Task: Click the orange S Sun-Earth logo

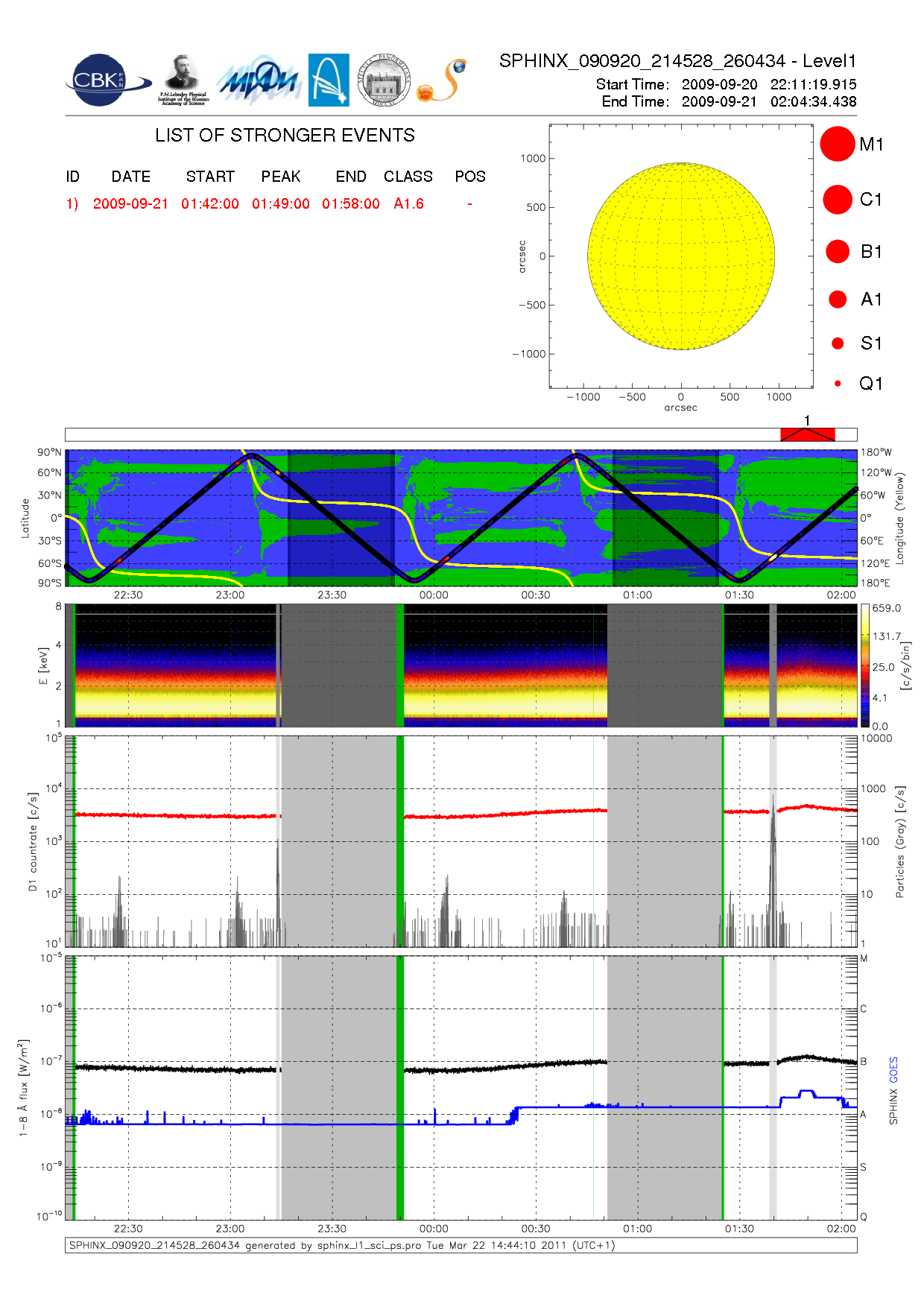Action: point(443,80)
